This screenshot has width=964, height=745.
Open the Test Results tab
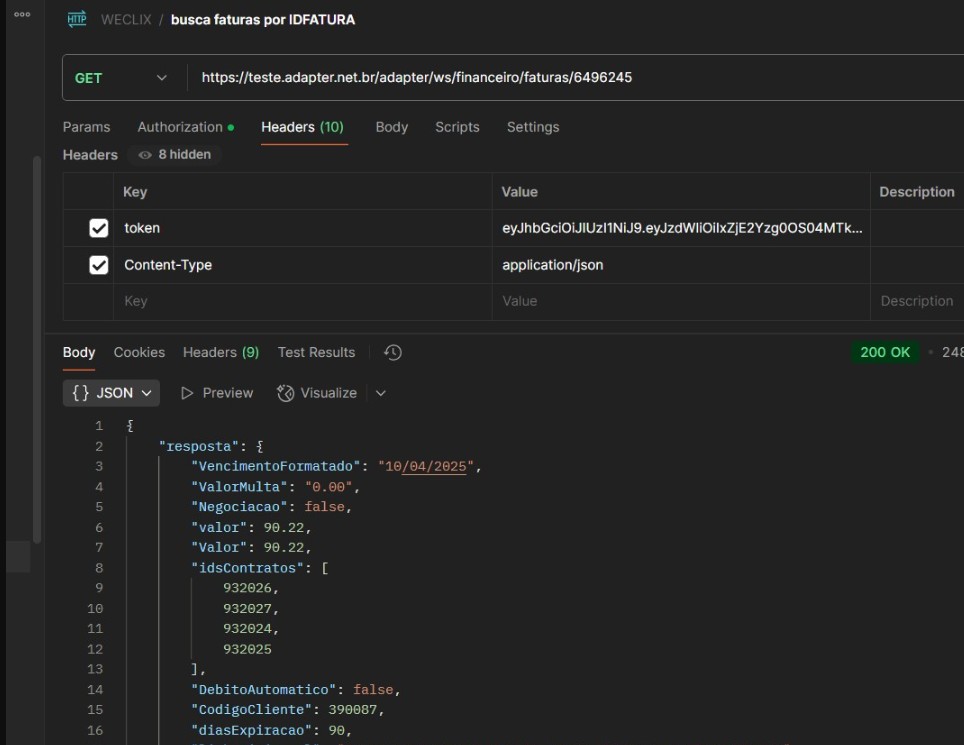pos(316,352)
